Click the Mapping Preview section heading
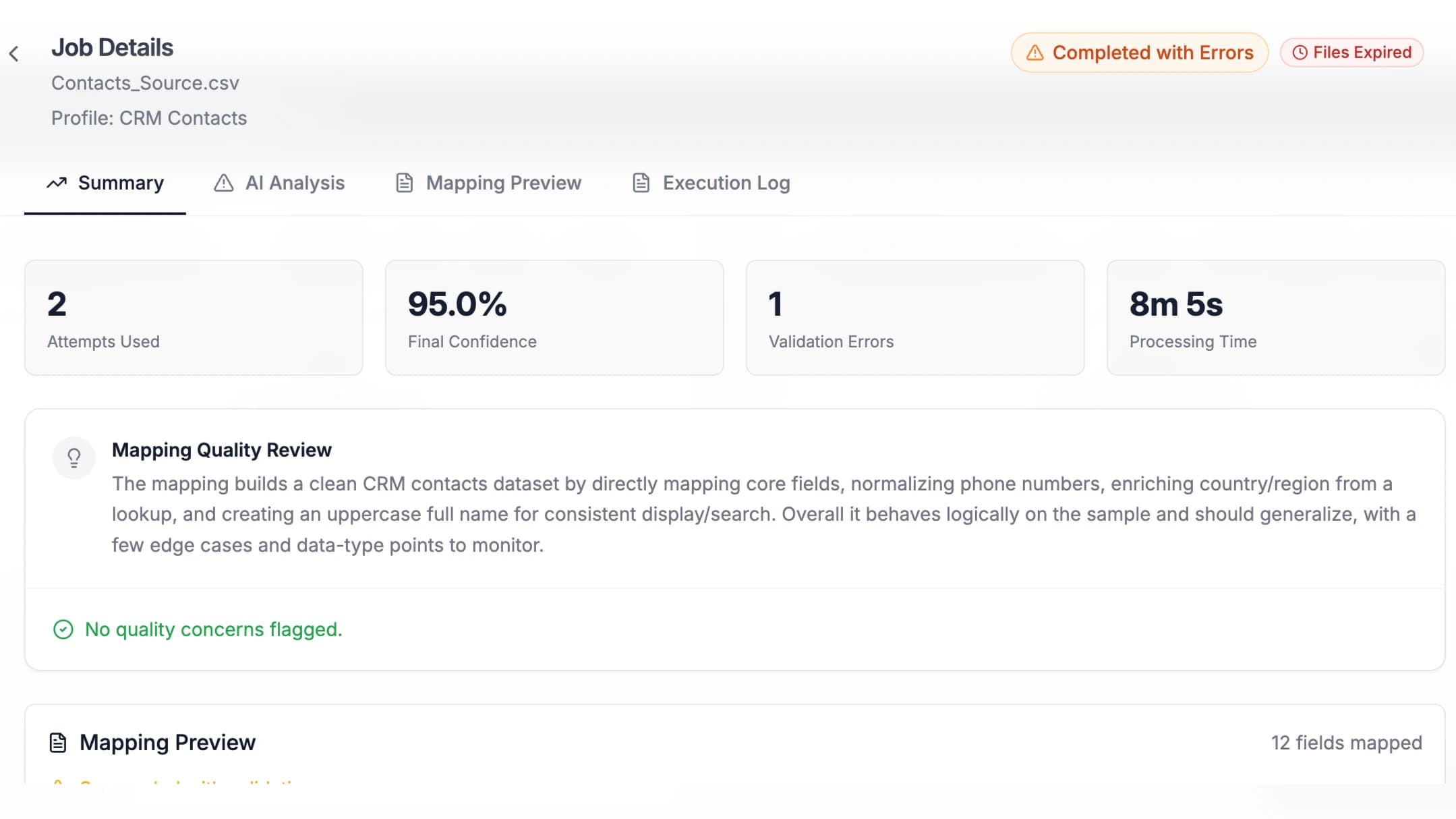Viewport: 1456px width, 819px height. coord(167,743)
